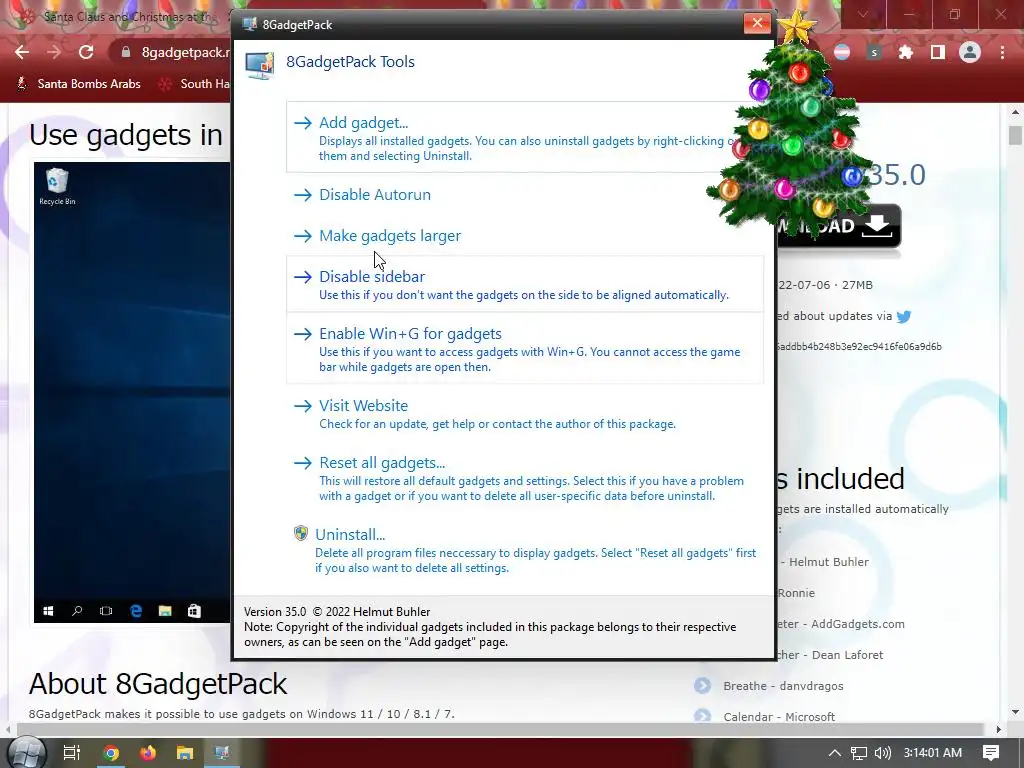Click the 8GadgetPack title bar icon
Image resolution: width=1024 pixels, height=768 pixels.
tap(249, 25)
